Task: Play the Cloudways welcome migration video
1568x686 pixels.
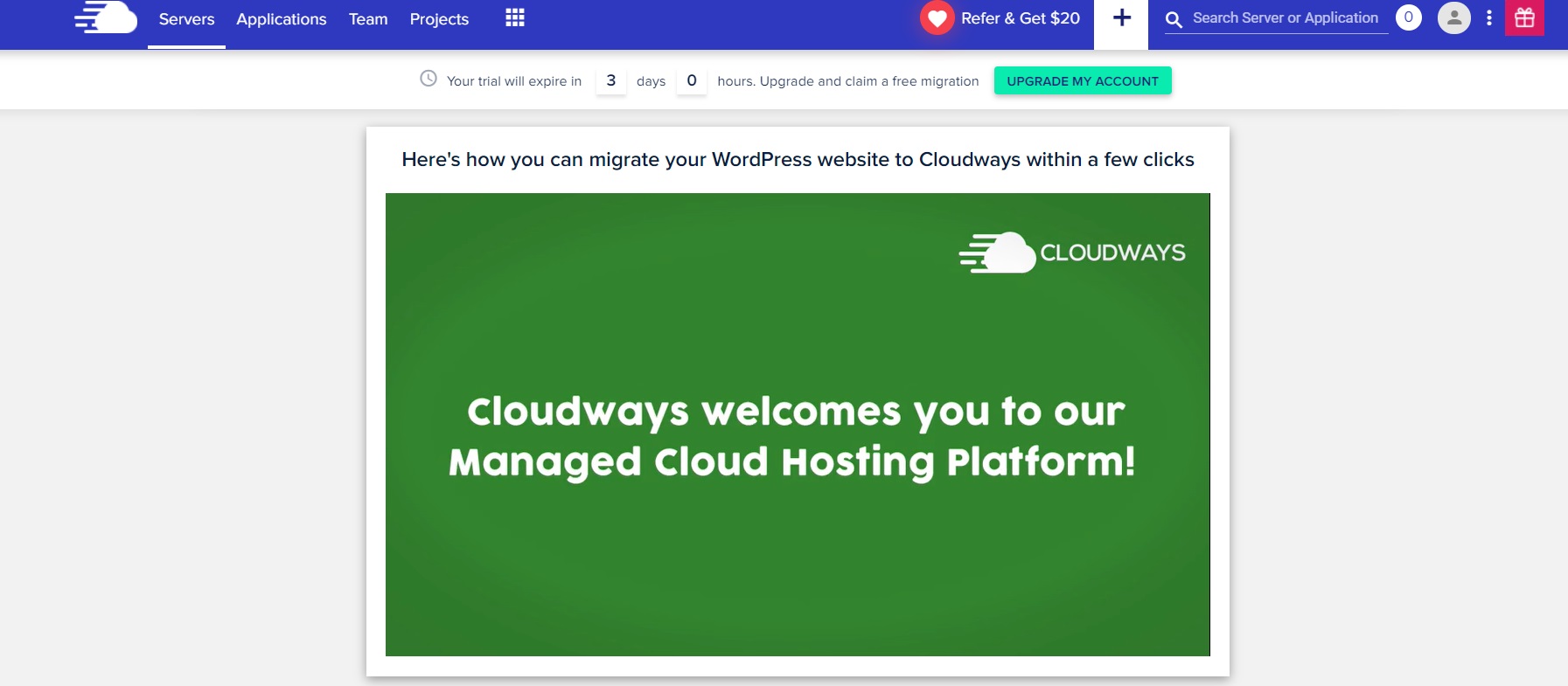Action: point(798,425)
